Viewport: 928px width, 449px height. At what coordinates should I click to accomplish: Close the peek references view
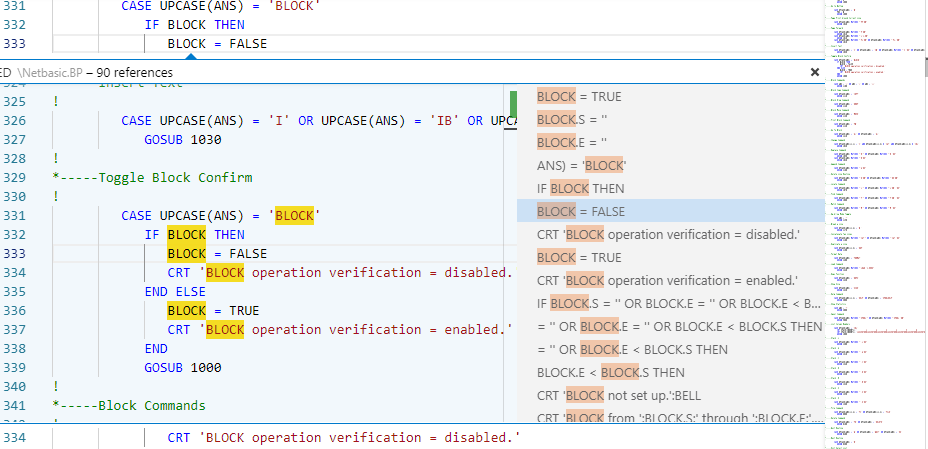coord(814,72)
